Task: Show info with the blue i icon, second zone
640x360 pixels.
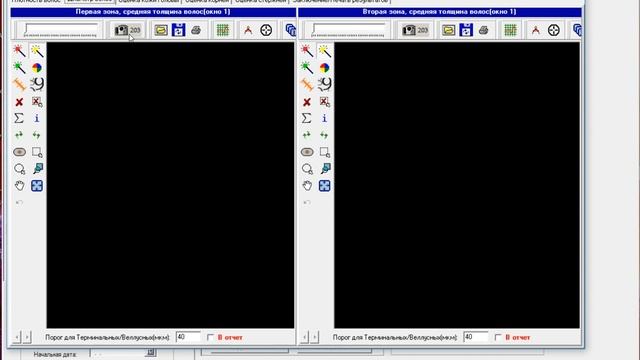Action: (x=324, y=118)
